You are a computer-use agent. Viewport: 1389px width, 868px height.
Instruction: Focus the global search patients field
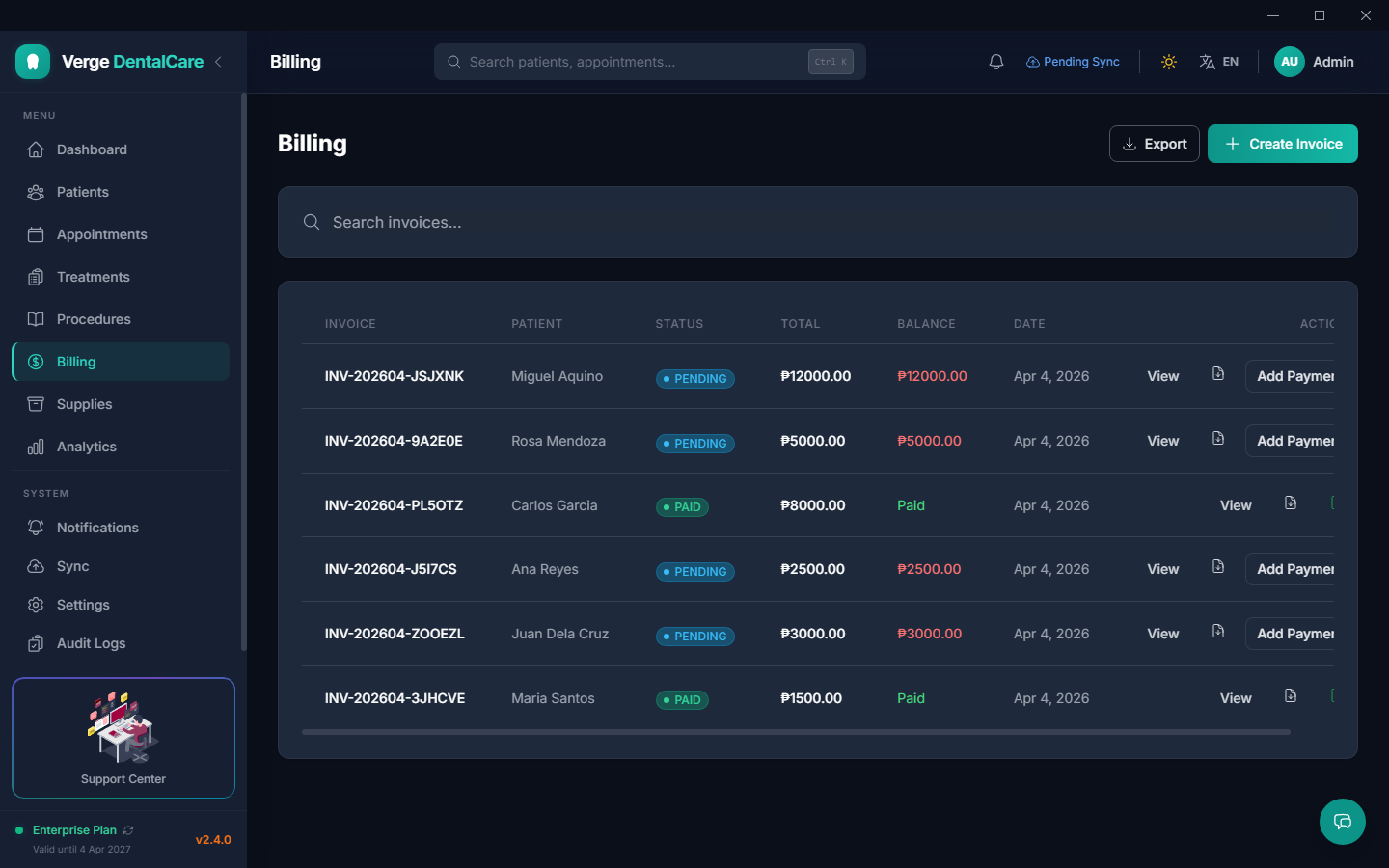pos(650,62)
